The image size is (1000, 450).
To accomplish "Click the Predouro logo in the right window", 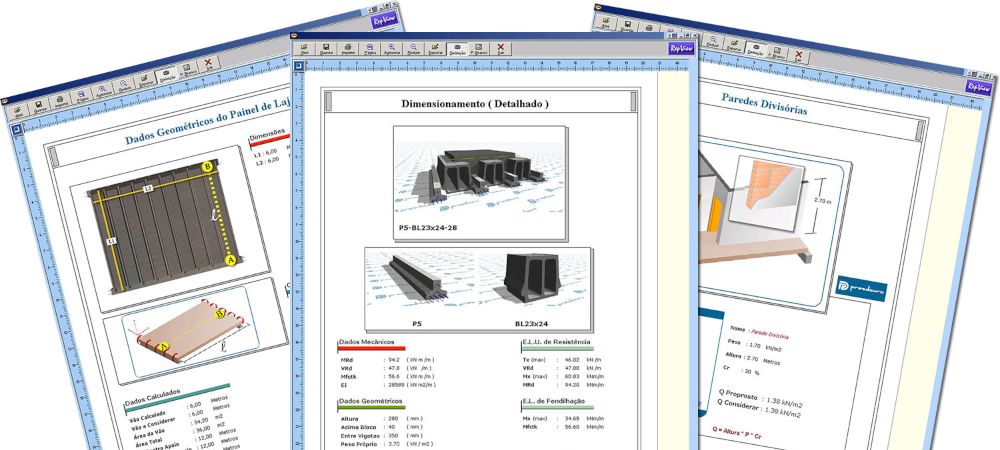I will tap(861, 289).
